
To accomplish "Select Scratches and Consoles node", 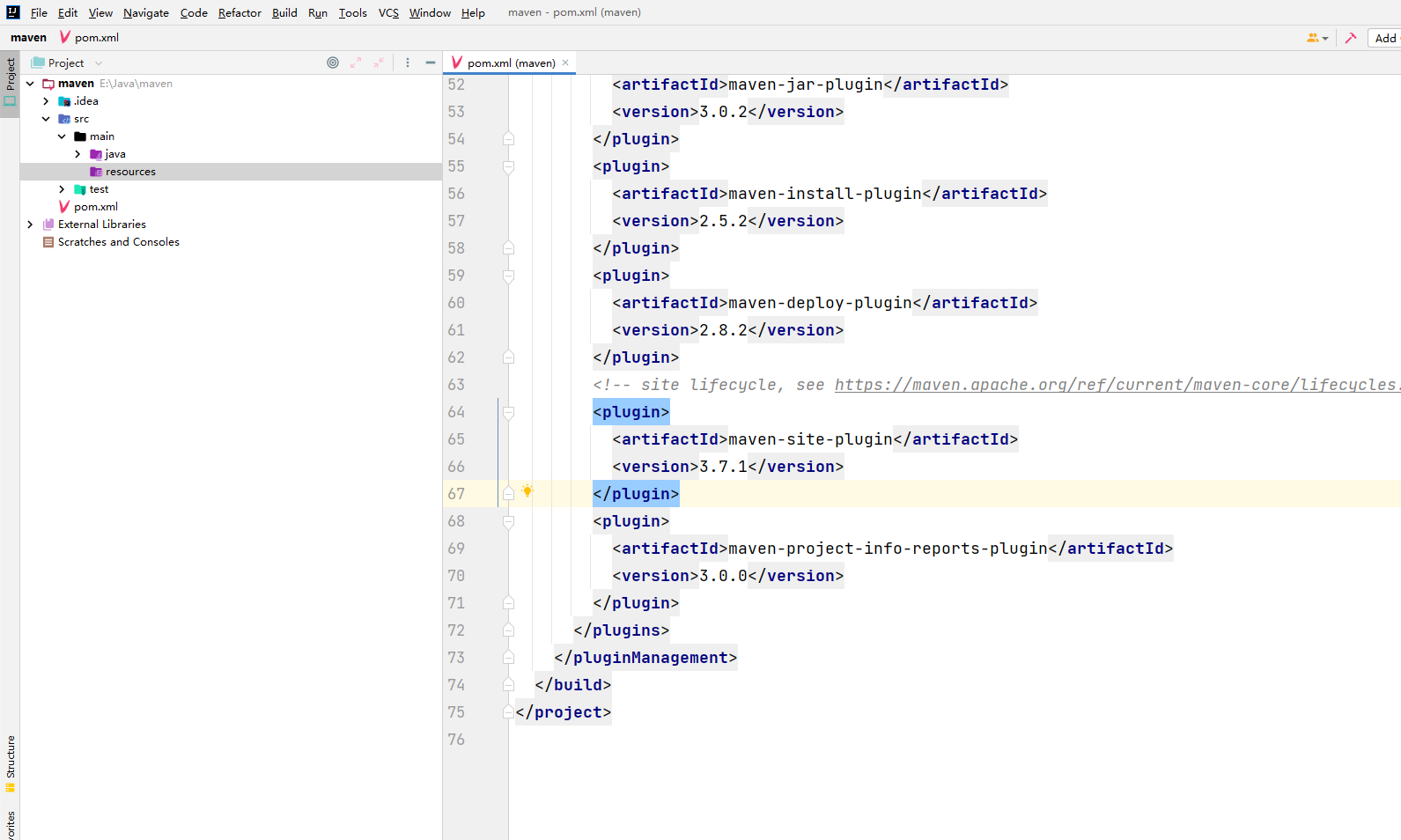I will click(118, 242).
